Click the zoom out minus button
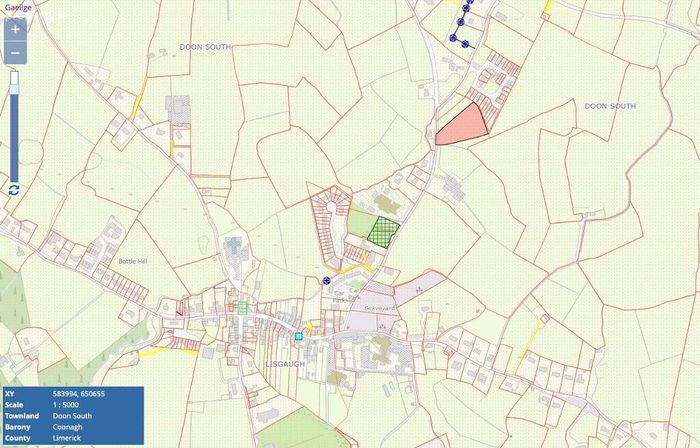The width and height of the screenshot is (700, 448). (15, 53)
